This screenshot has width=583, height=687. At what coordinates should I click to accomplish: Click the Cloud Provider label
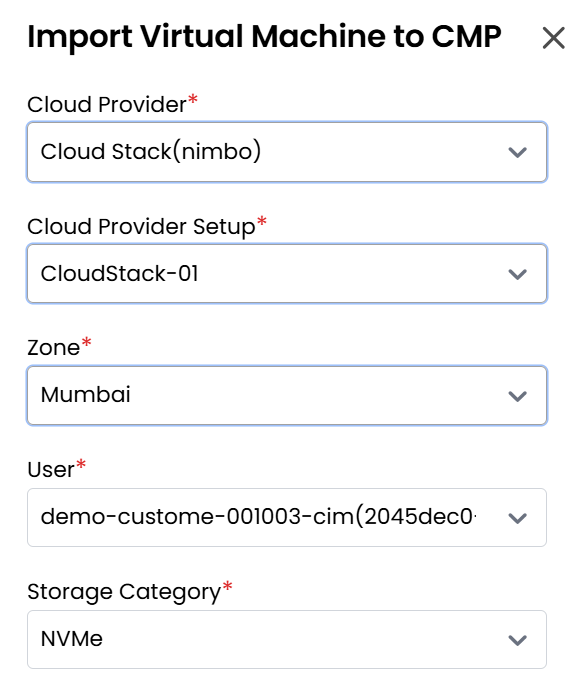(107, 104)
